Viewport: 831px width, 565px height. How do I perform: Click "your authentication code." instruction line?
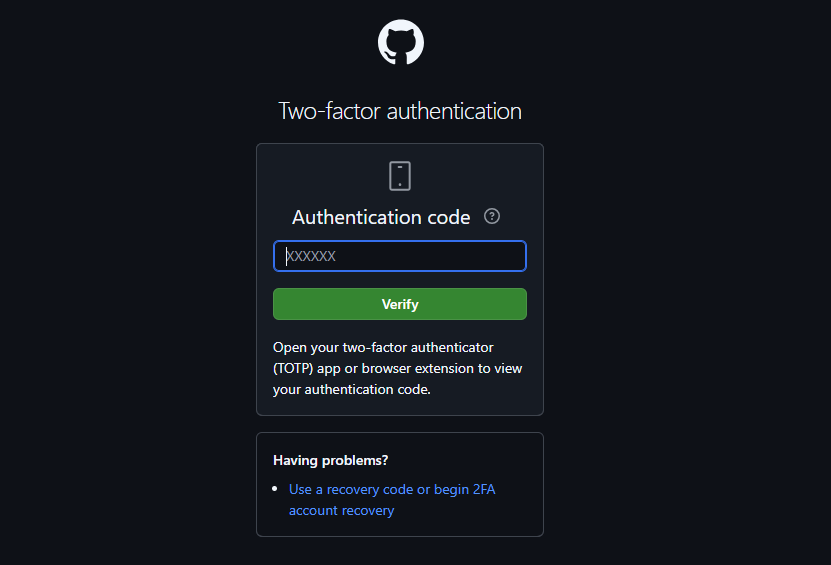351,389
